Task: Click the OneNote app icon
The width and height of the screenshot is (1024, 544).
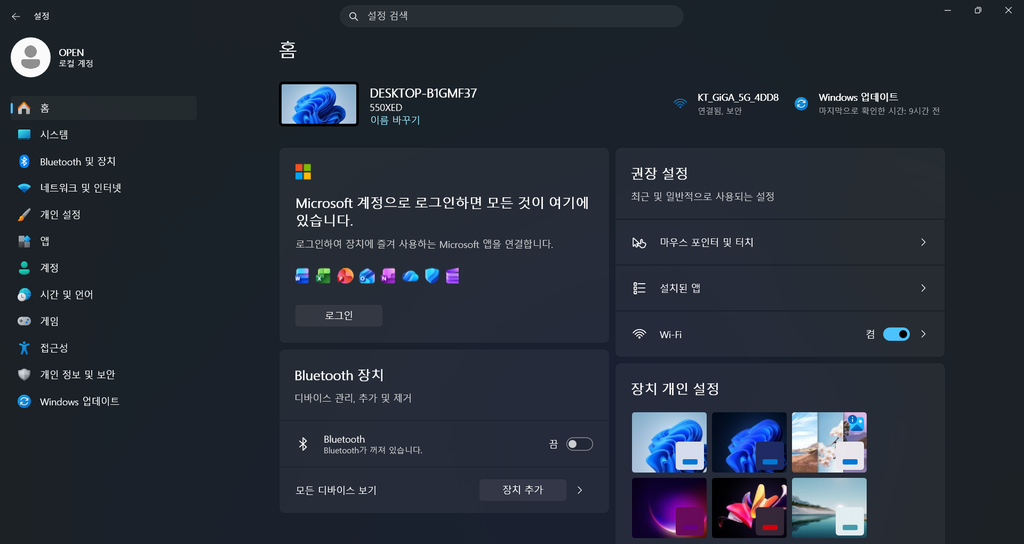Action: click(x=389, y=276)
